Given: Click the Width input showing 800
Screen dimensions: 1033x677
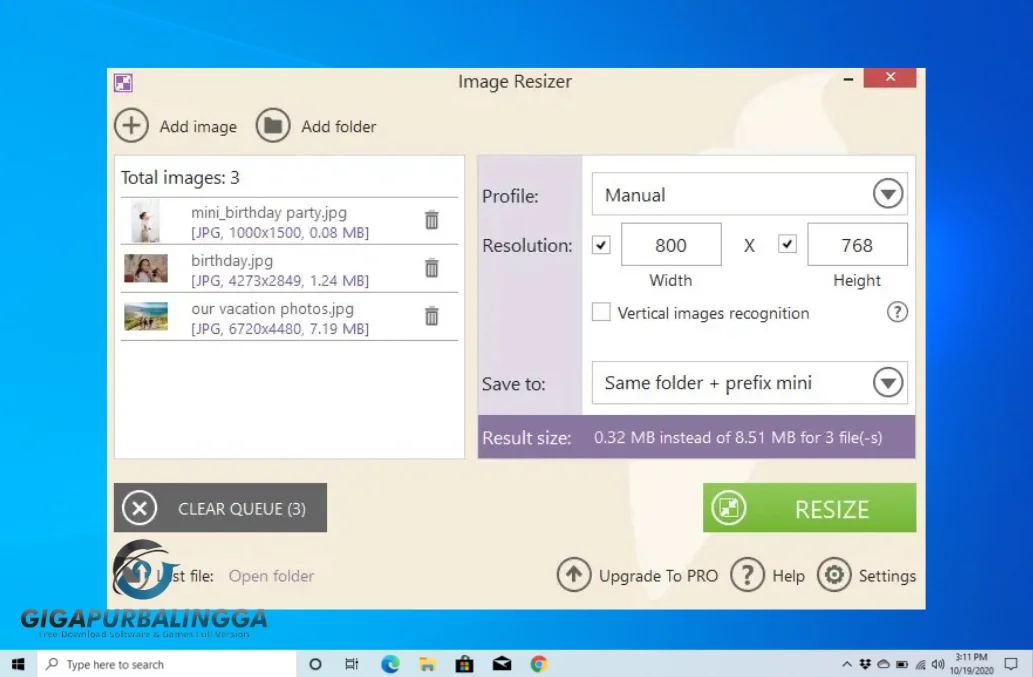Looking at the screenshot, I should (671, 244).
